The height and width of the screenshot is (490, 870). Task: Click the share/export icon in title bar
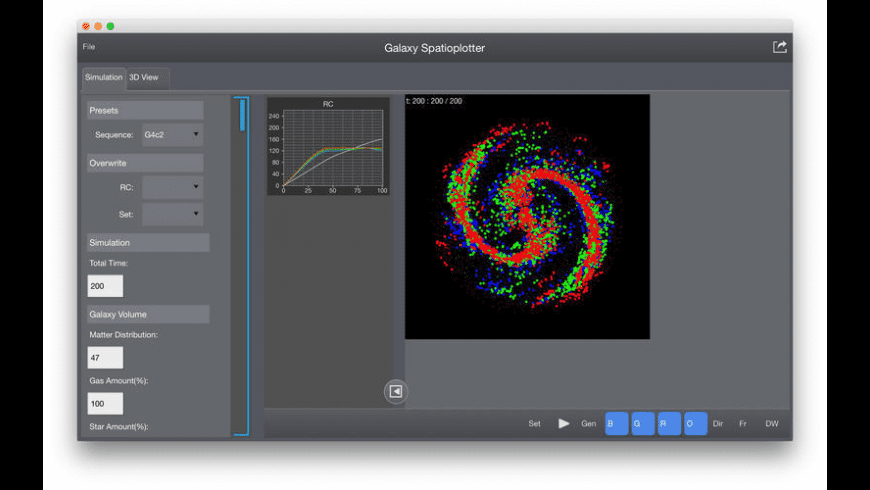pyautogui.click(x=779, y=47)
